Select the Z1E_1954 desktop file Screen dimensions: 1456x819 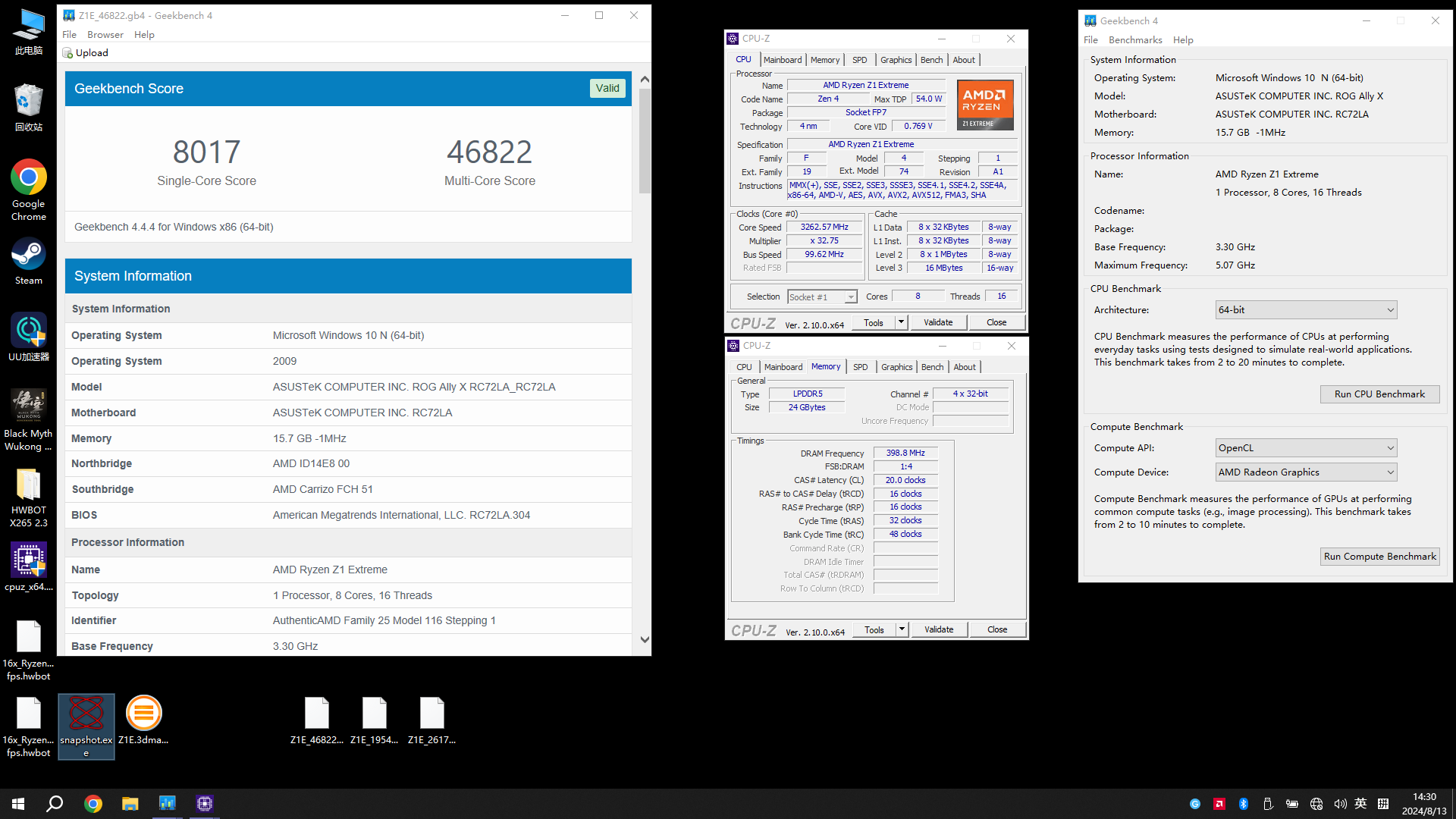click(x=375, y=720)
